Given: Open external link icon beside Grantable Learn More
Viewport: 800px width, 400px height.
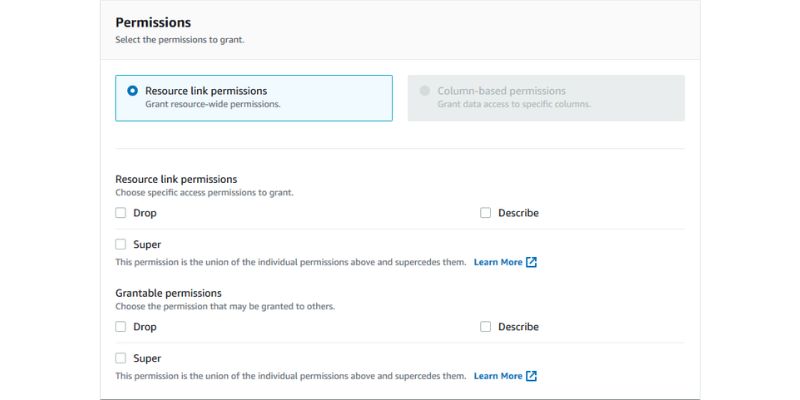Looking at the screenshot, I should [x=531, y=376].
